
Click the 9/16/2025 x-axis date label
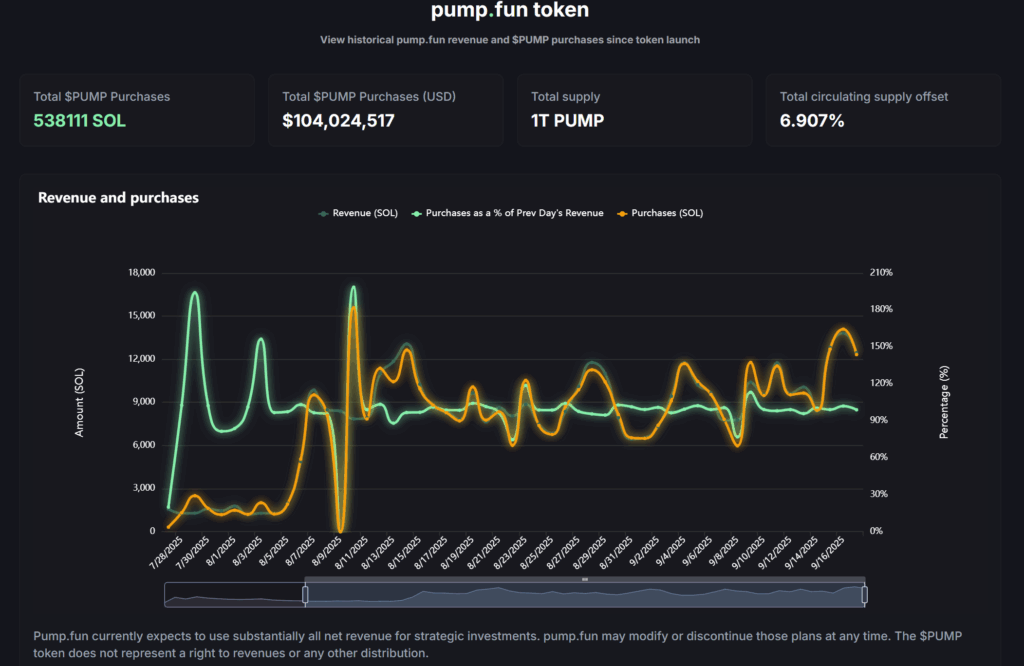tap(828, 552)
